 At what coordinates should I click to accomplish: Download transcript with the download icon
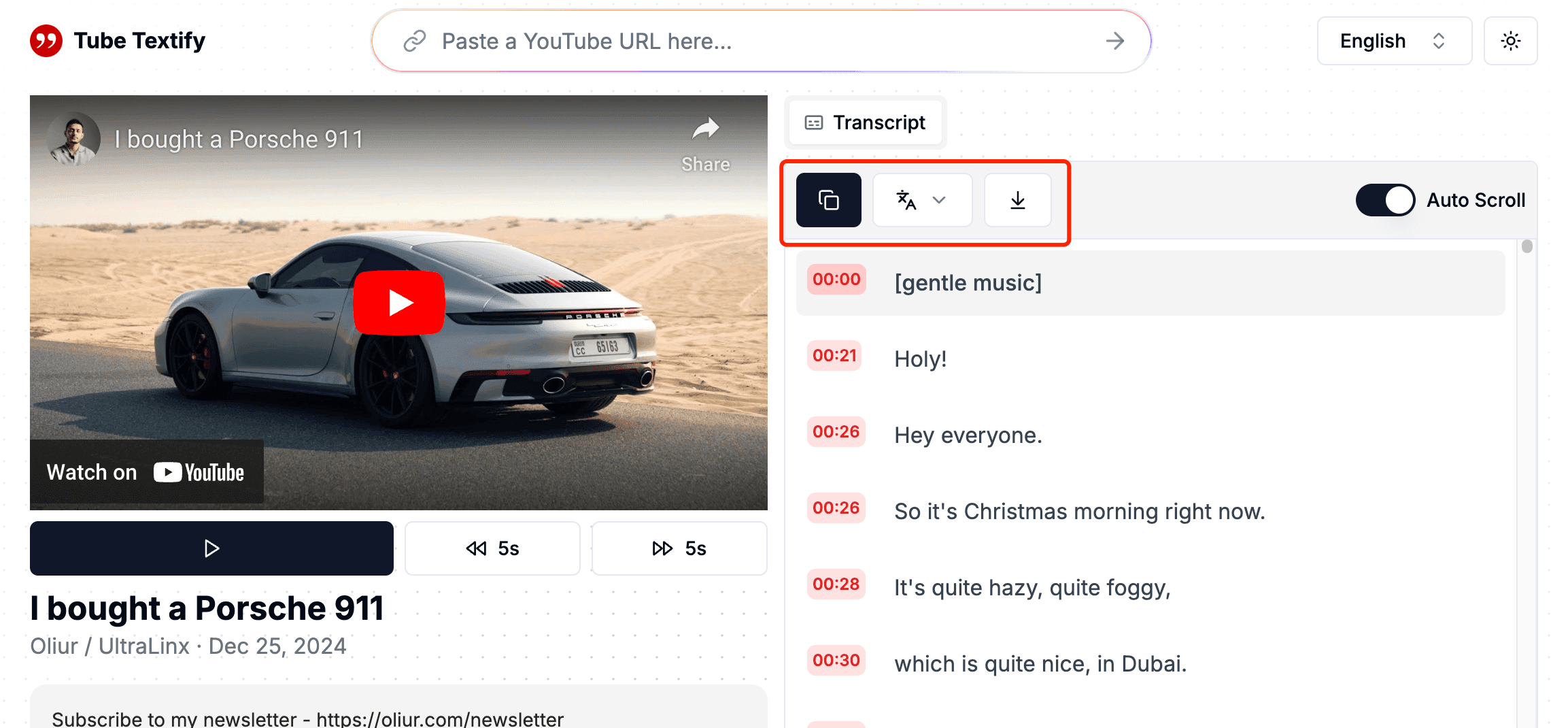(1017, 200)
